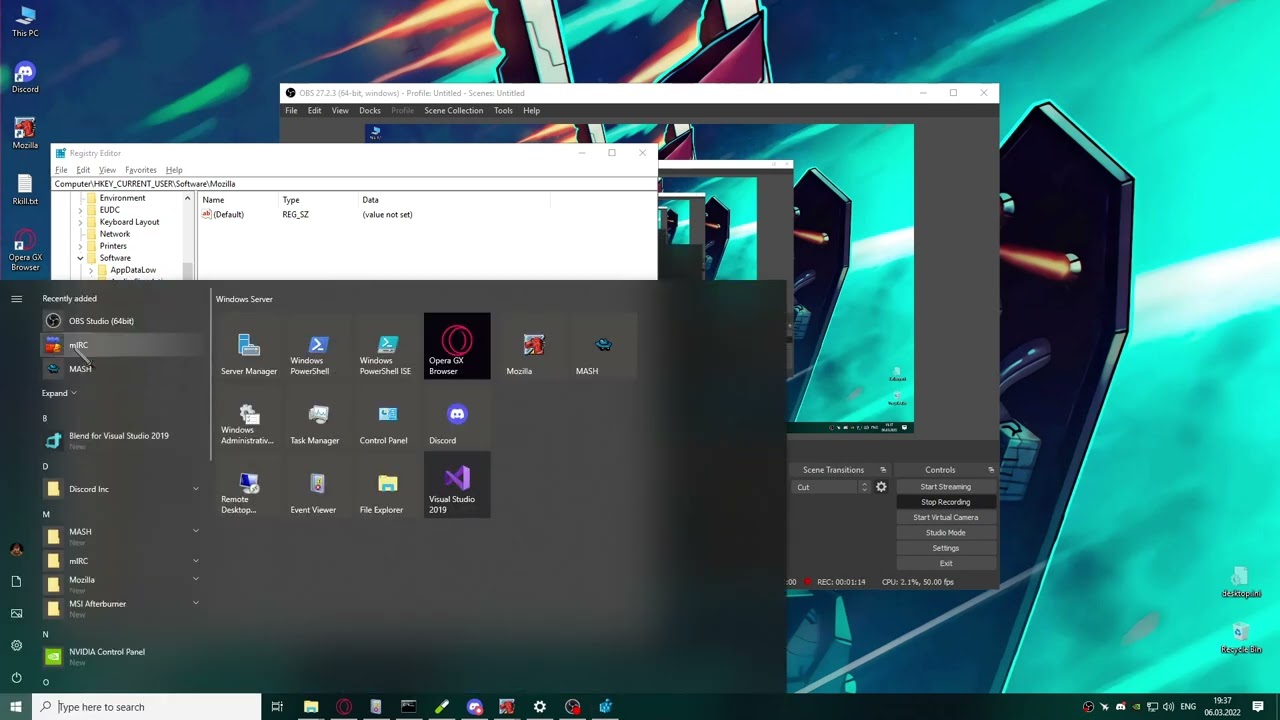This screenshot has width=1280, height=720.
Task: Open File Explorer from the taskbar
Action: pyautogui.click(x=311, y=707)
